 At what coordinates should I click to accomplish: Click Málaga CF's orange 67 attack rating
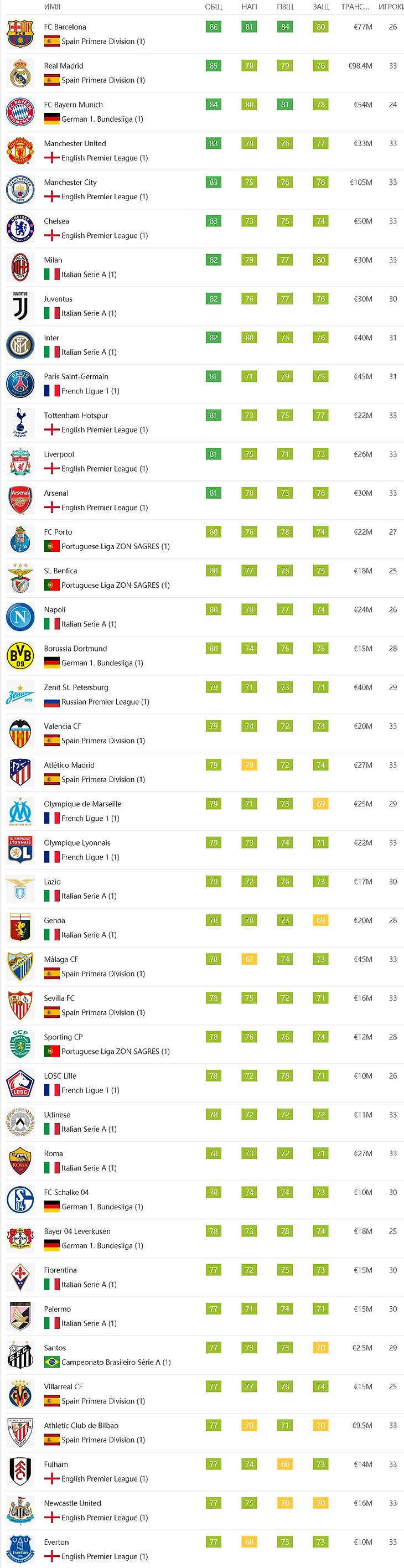coord(250,959)
